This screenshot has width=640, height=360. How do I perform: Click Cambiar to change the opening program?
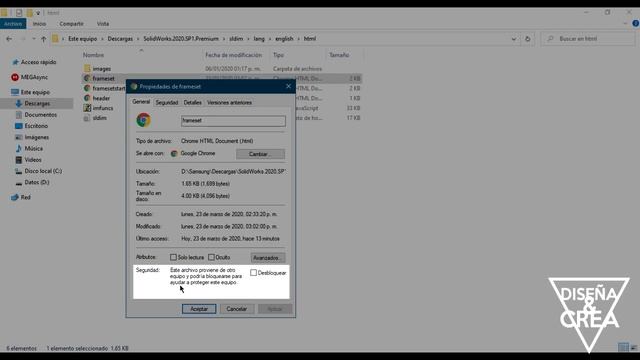[260, 154]
